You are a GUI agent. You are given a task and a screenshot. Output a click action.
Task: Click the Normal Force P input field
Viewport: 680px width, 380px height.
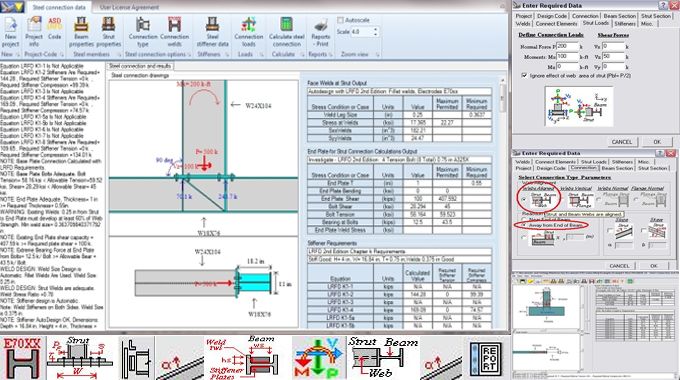point(567,46)
